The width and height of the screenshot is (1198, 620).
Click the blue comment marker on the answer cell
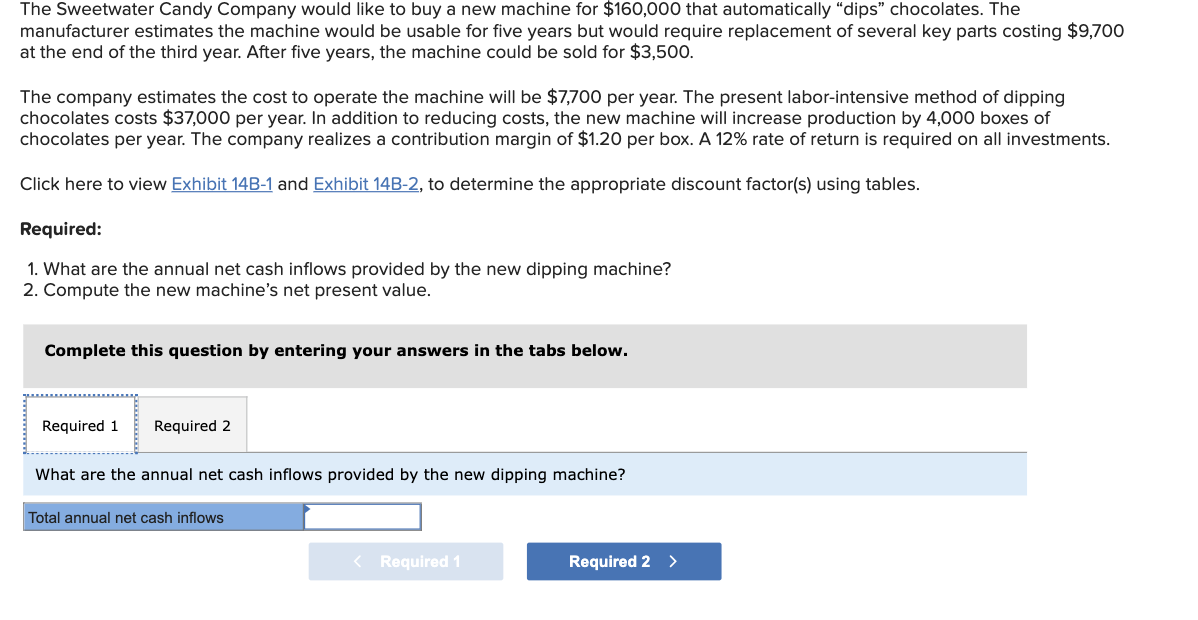[307, 508]
